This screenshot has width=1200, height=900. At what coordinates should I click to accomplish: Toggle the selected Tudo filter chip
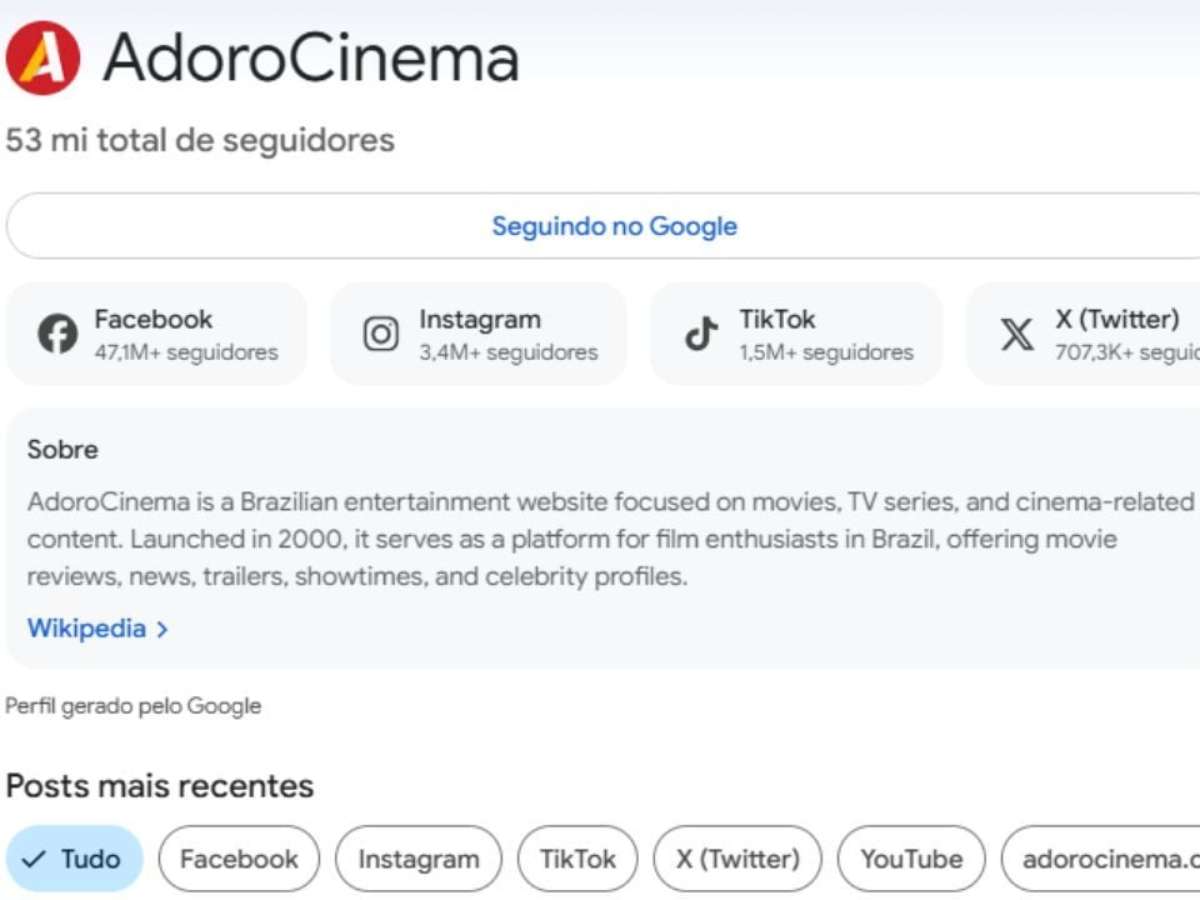(x=74, y=859)
